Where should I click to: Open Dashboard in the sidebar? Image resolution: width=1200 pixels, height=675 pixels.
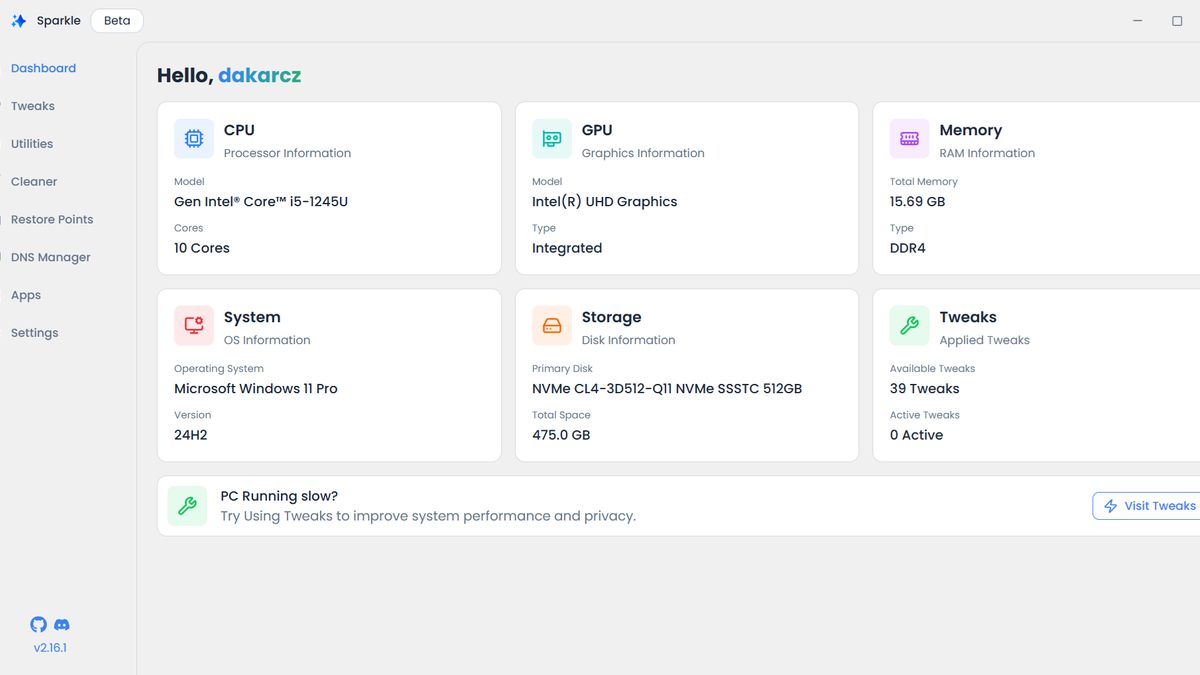point(44,68)
